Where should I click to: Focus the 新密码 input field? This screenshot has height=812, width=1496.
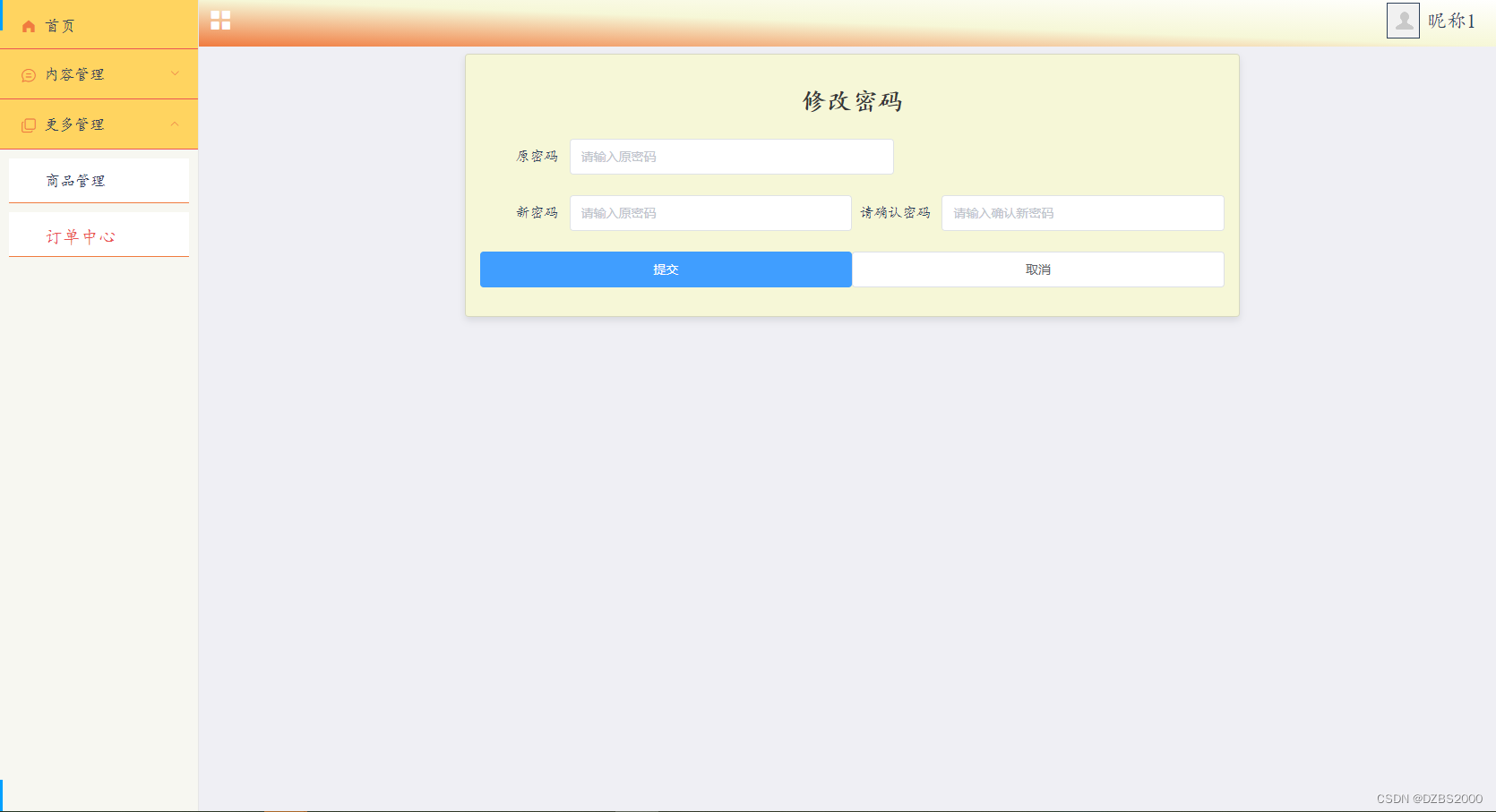click(x=710, y=213)
